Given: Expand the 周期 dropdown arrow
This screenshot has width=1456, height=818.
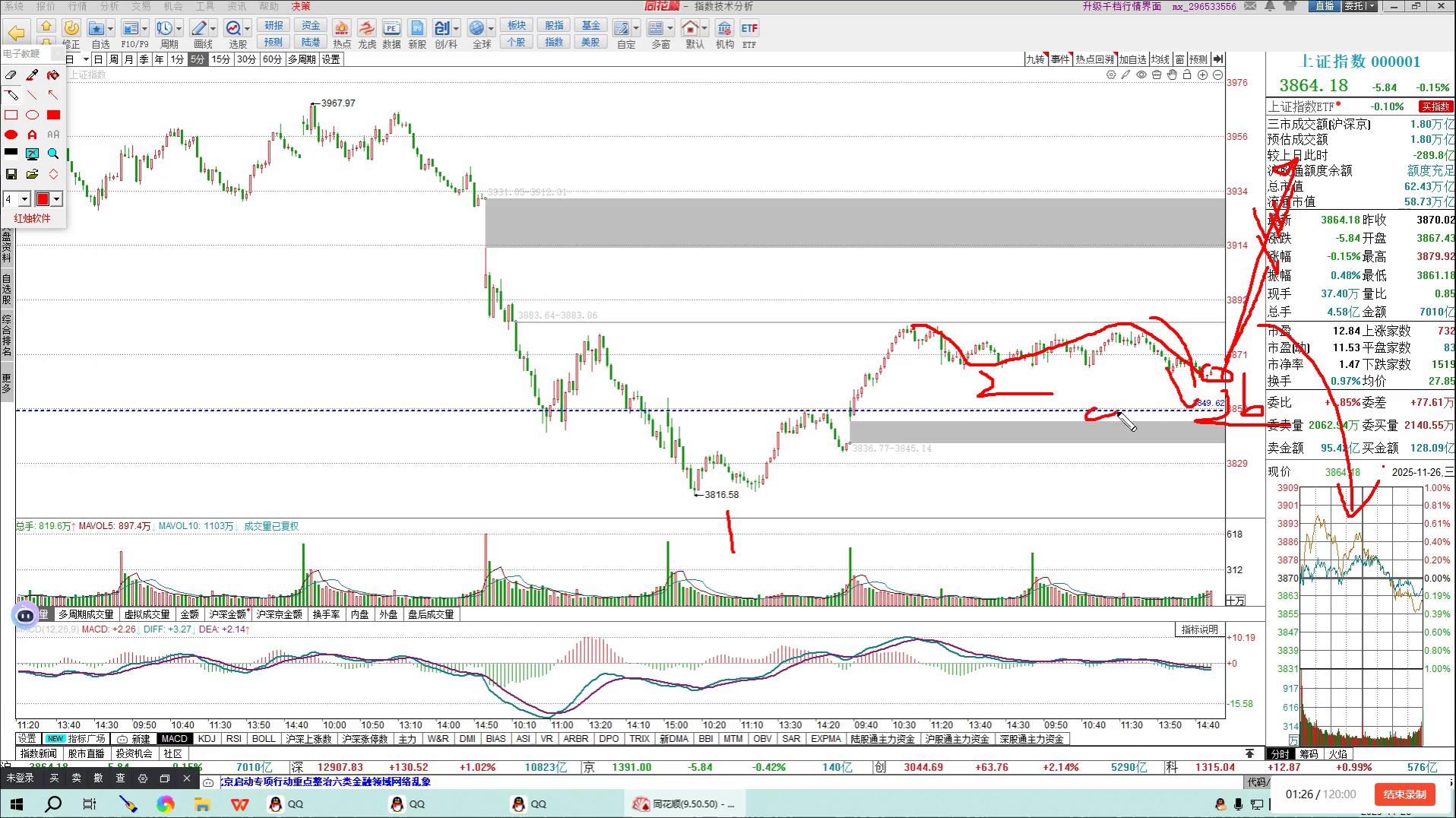Looking at the screenshot, I should 178,29.
